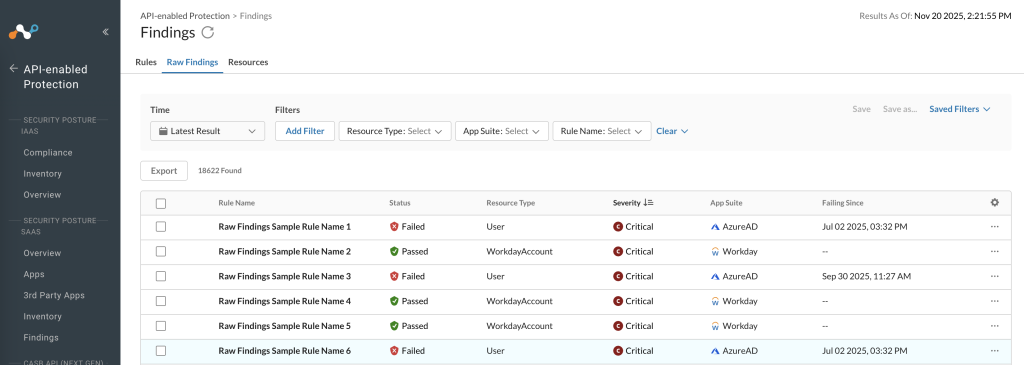Screen dimensions: 1024x365
Task: Switch to the Resources tab
Action: click(x=248, y=62)
